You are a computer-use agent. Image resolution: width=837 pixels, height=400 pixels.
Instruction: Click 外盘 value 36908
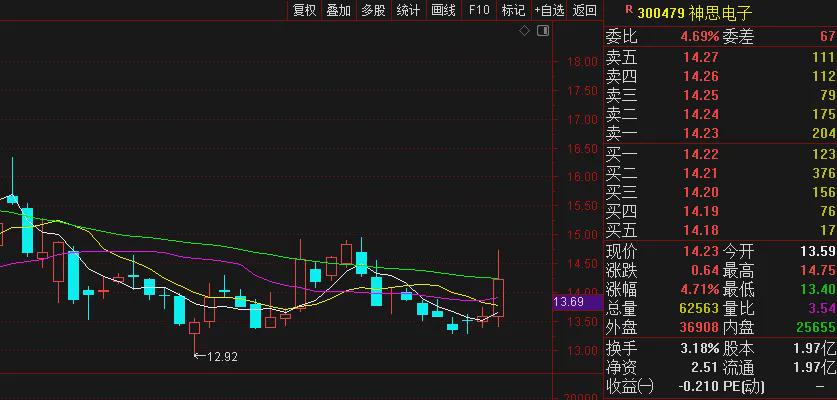pyautogui.click(x=699, y=327)
